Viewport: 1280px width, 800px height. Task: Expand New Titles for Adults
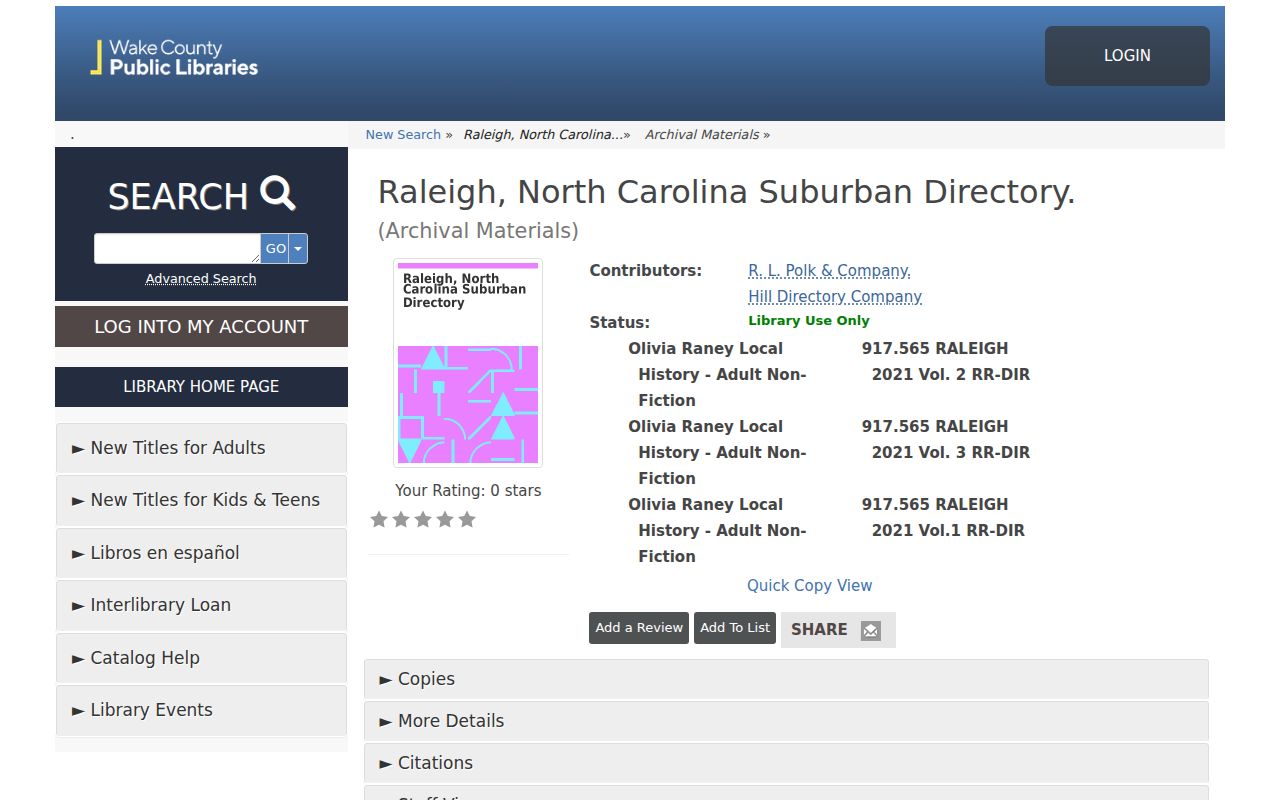201,448
